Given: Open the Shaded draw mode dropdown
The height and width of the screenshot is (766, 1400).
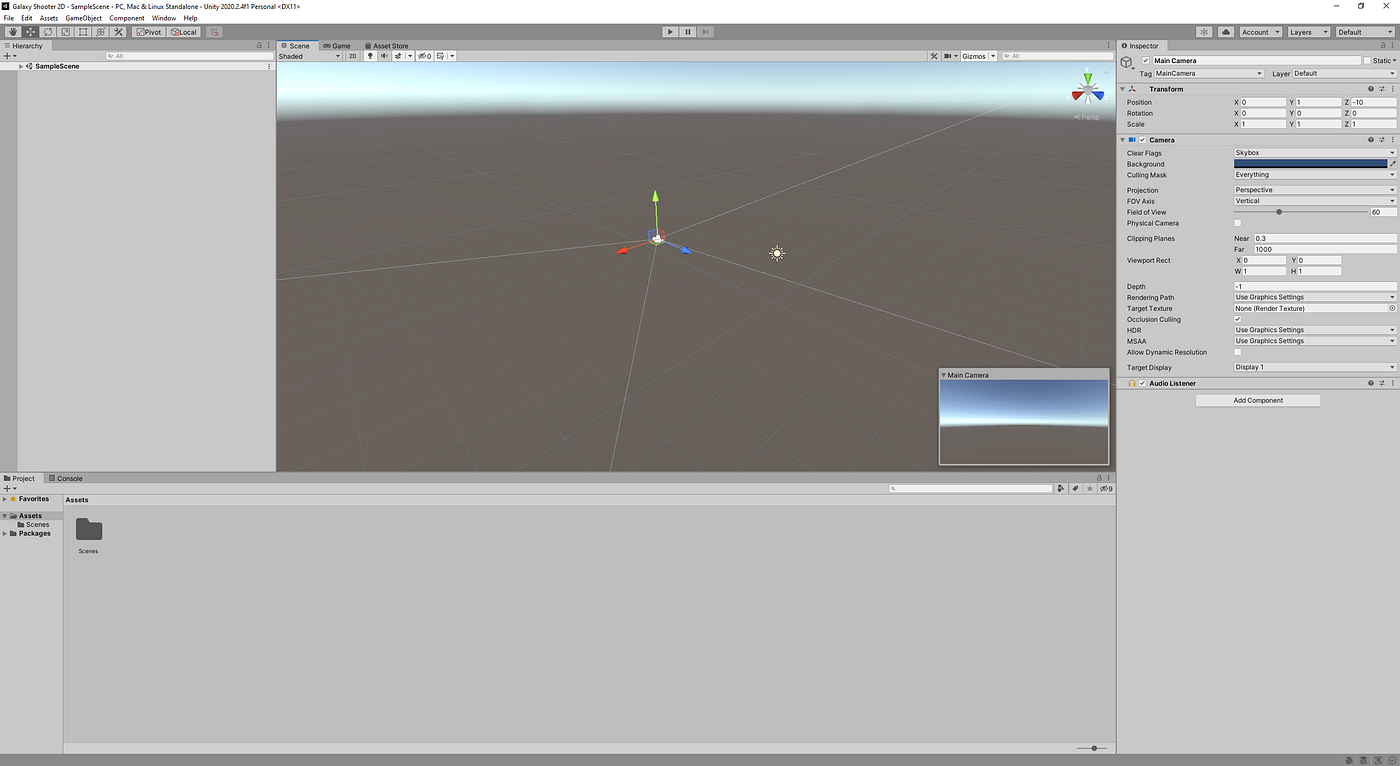Looking at the screenshot, I should 309,56.
